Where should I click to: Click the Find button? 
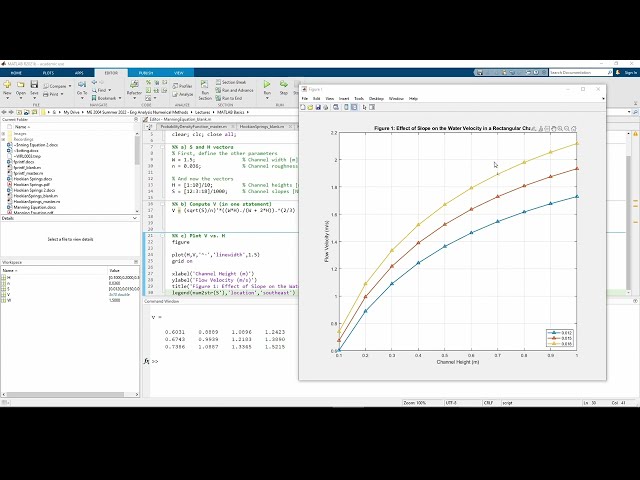pos(99,90)
